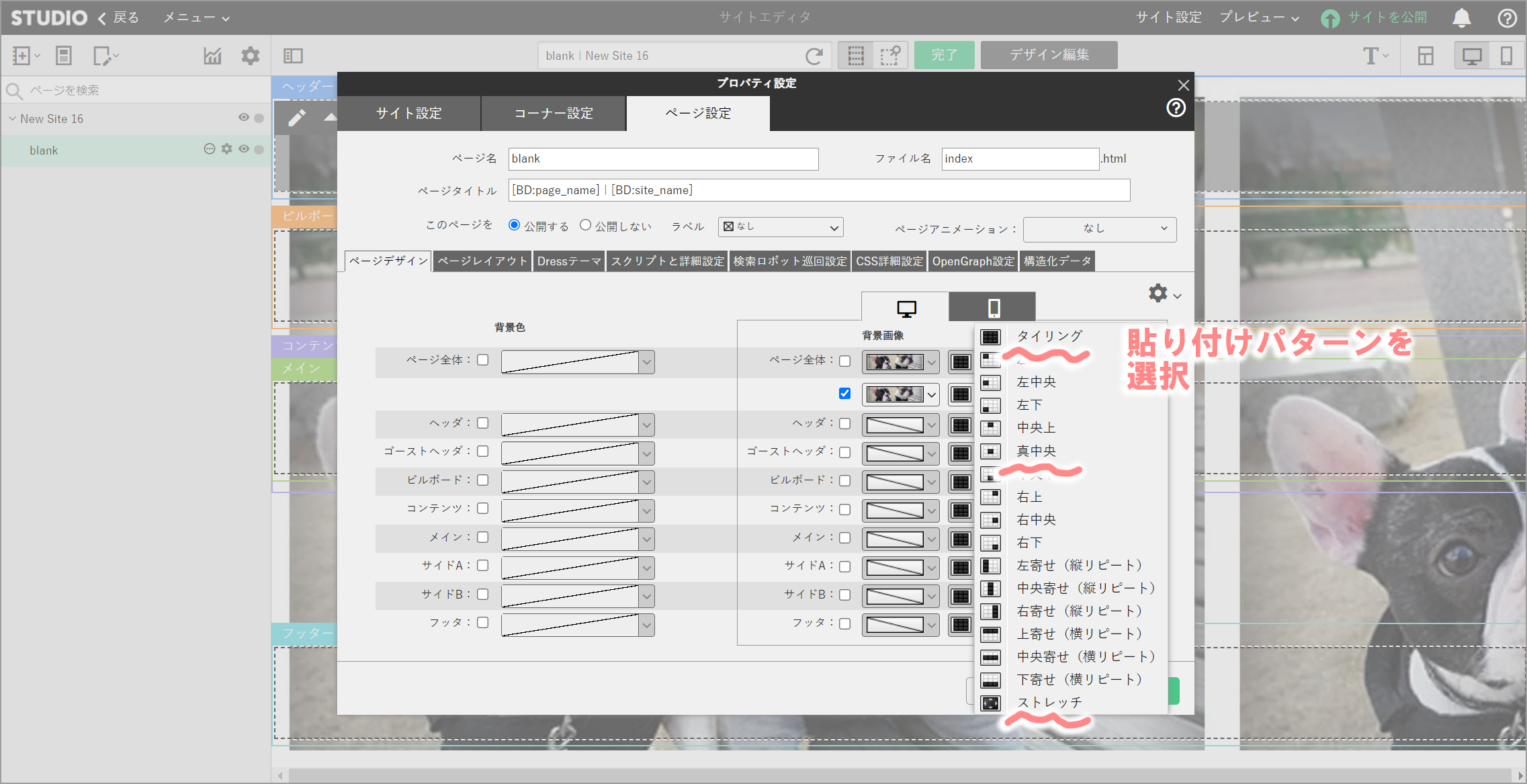Click the notification bell icon
The image size is (1527, 784).
pyautogui.click(x=1461, y=18)
